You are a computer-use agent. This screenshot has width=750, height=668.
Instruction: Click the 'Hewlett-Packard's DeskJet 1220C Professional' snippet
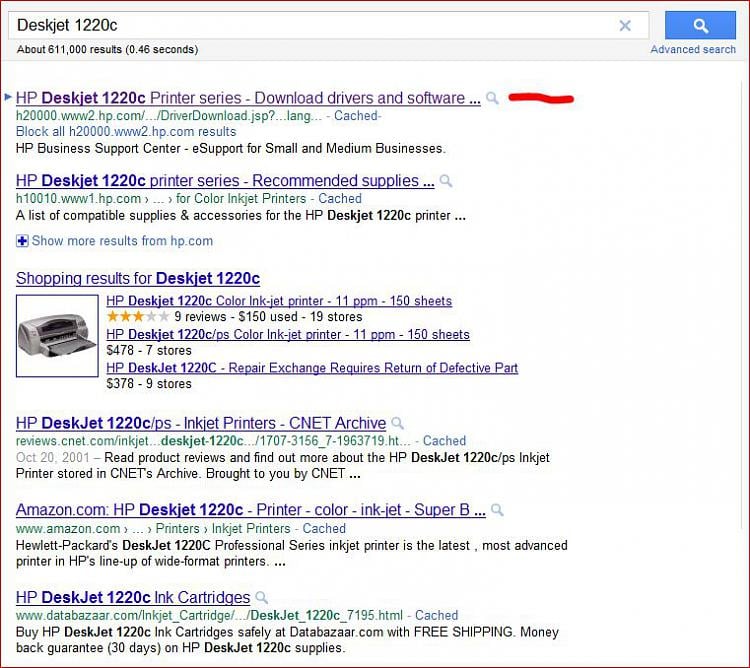pyautogui.click(x=291, y=553)
